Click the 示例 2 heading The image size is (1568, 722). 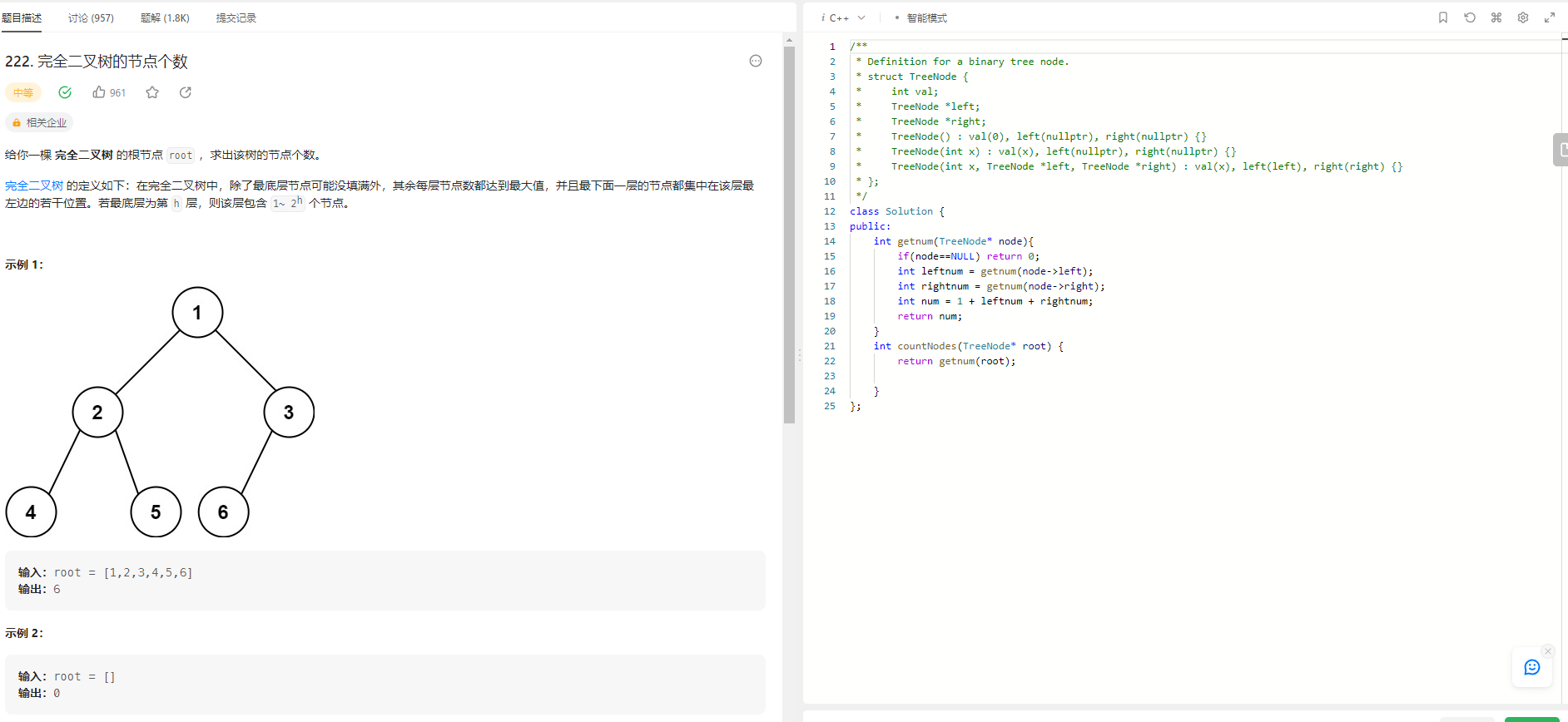(x=24, y=633)
